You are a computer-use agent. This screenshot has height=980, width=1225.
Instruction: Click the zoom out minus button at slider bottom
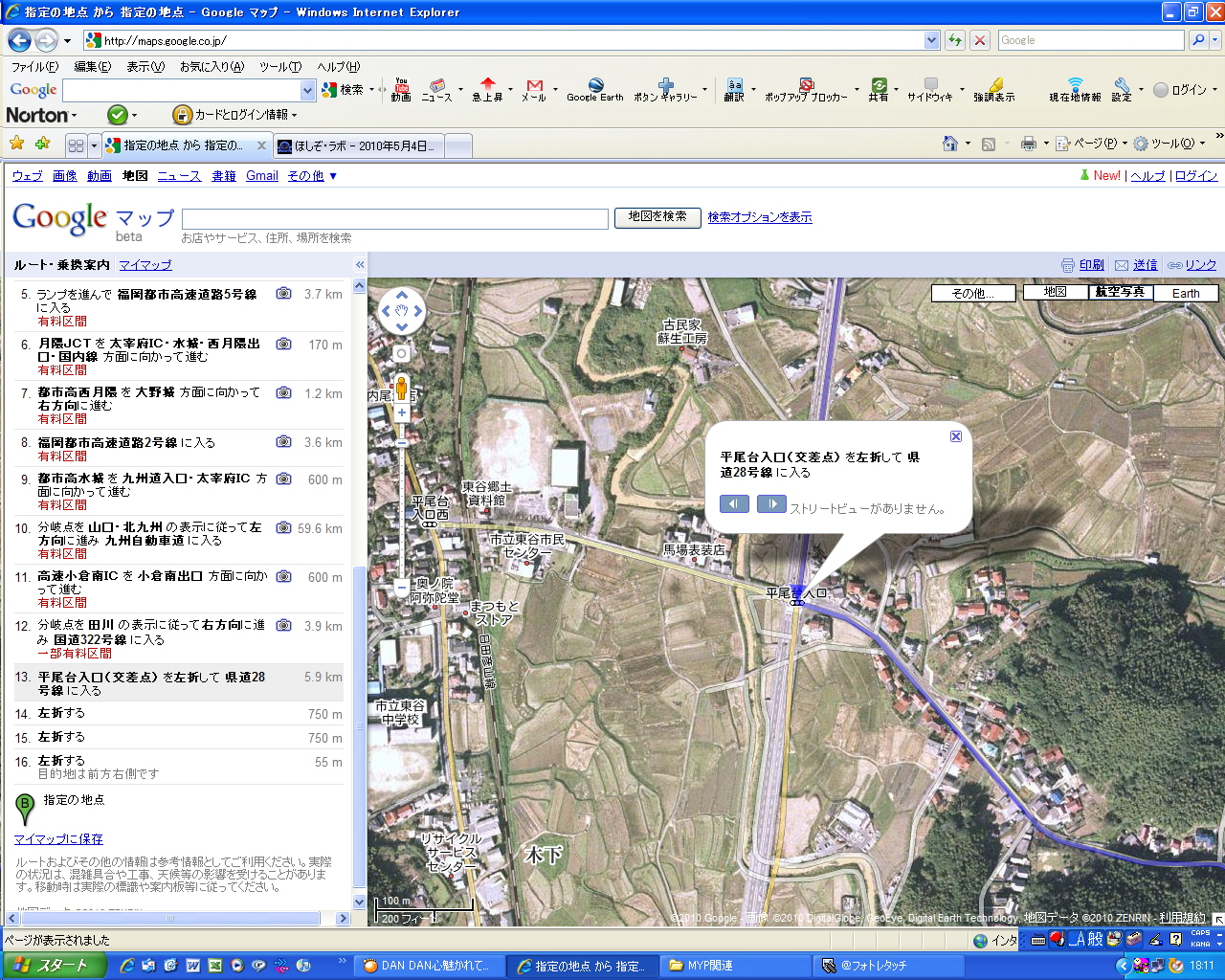[402, 588]
